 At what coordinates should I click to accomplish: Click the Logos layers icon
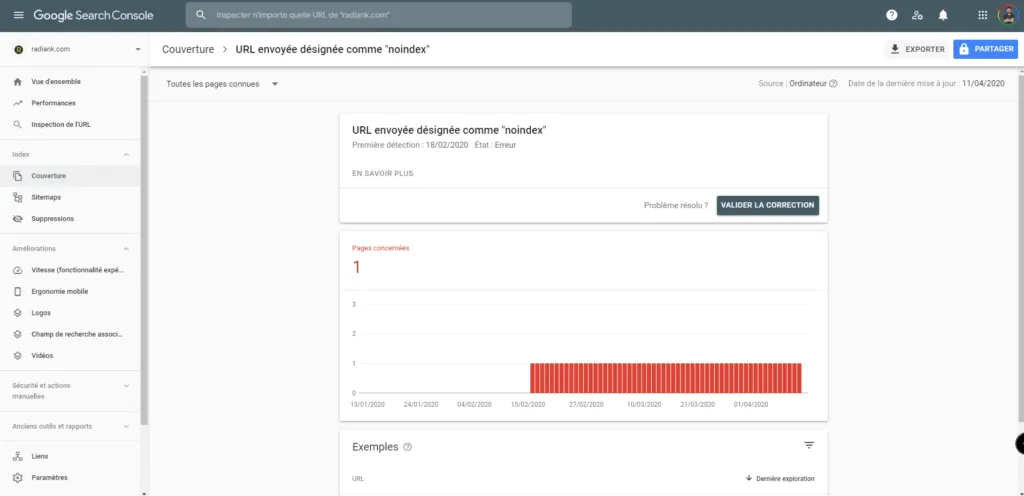(x=18, y=313)
